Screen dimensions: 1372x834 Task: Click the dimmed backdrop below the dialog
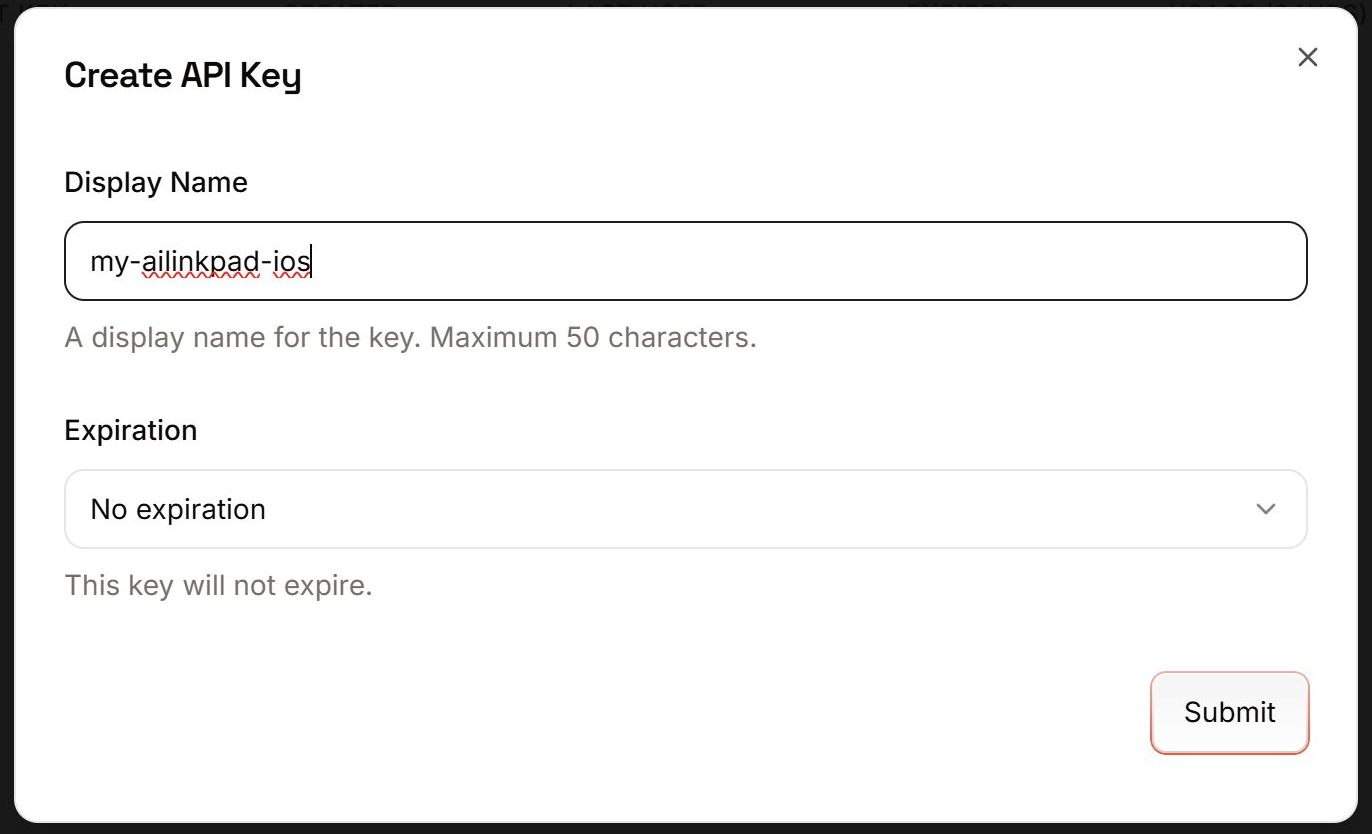pos(686,829)
